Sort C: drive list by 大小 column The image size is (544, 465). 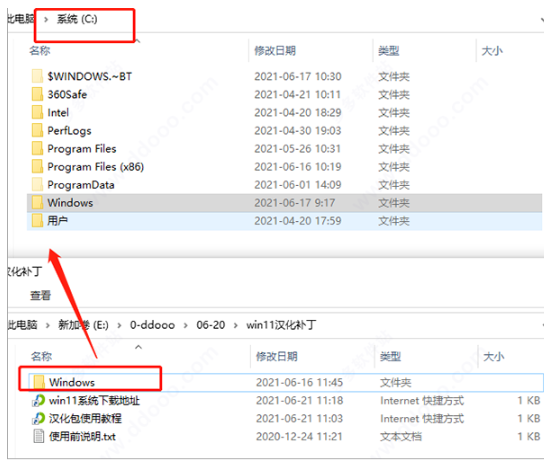[x=492, y=51]
